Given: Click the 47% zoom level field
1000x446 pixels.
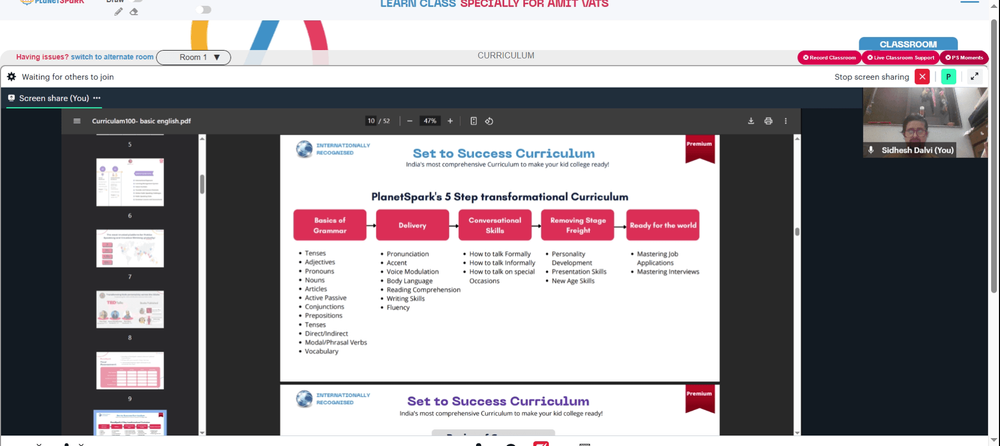Looking at the screenshot, I should 430,121.
